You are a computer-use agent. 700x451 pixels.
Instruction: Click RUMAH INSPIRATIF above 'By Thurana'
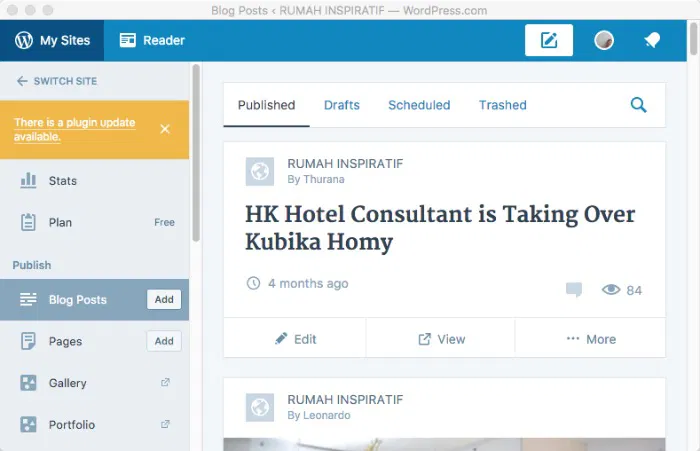[345, 163]
